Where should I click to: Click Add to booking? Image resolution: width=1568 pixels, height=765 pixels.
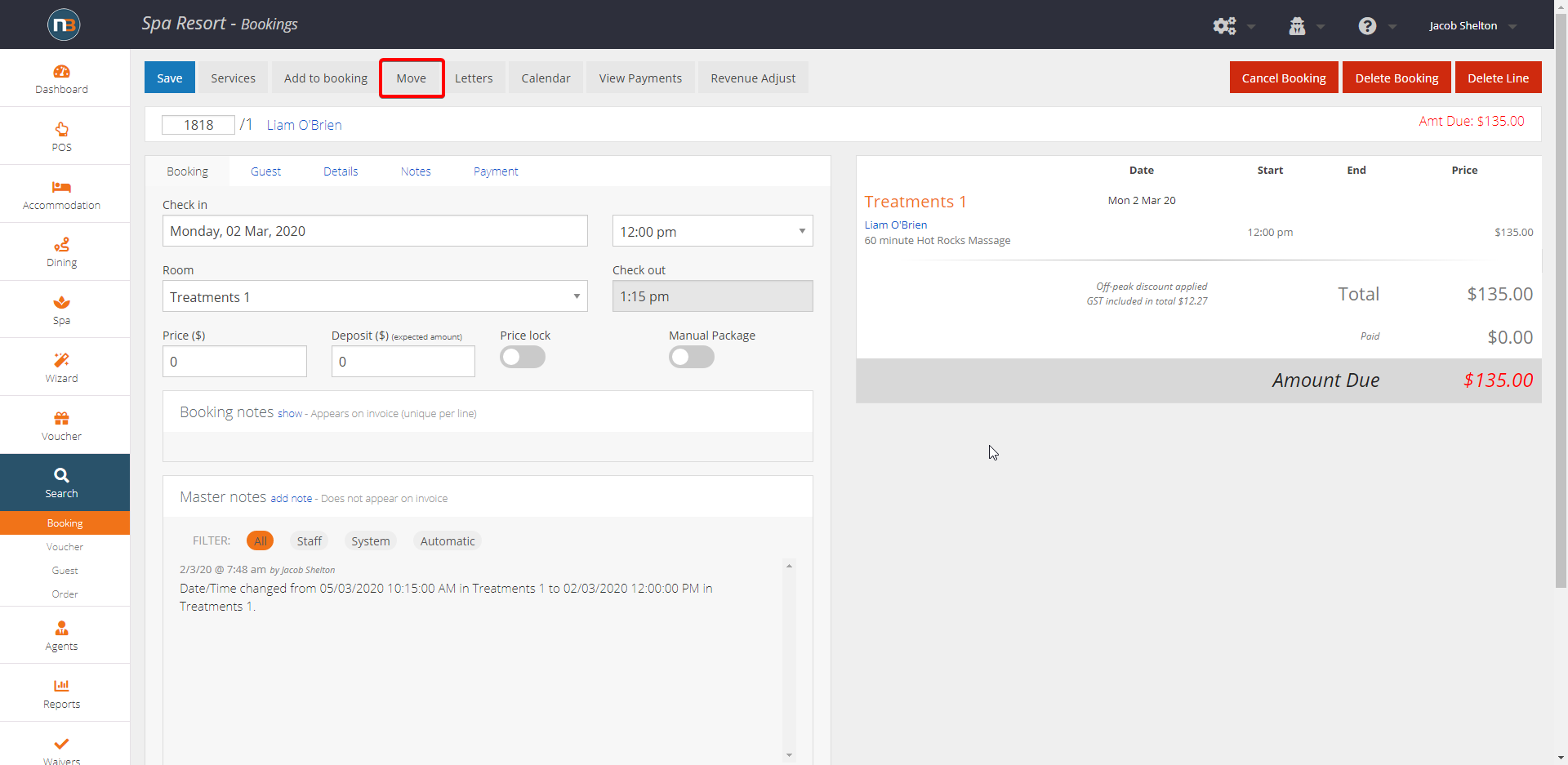click(326, 78)
